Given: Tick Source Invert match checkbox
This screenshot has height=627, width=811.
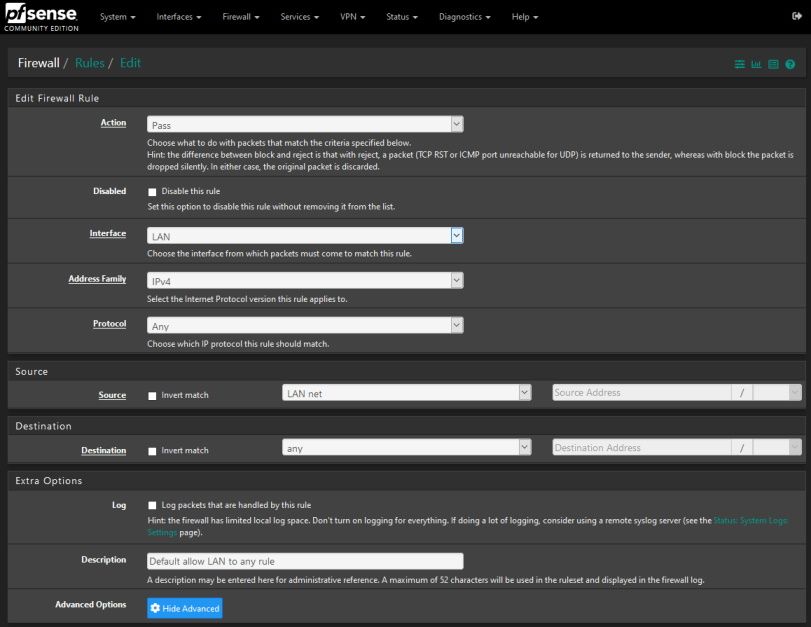Looking at the screenshot, I should pos(152,396).
